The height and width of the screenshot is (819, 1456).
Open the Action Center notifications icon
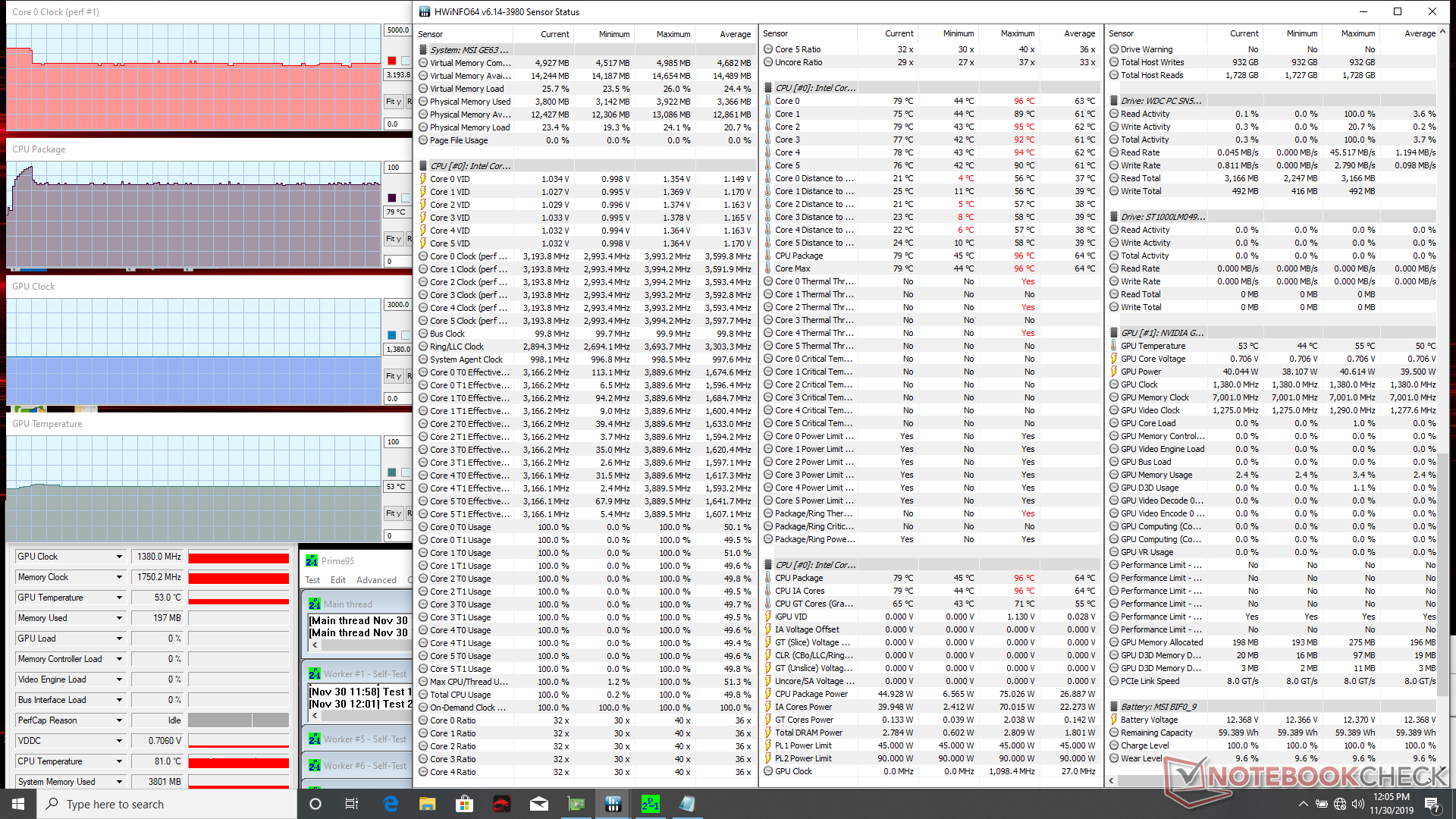point(1432,804)
